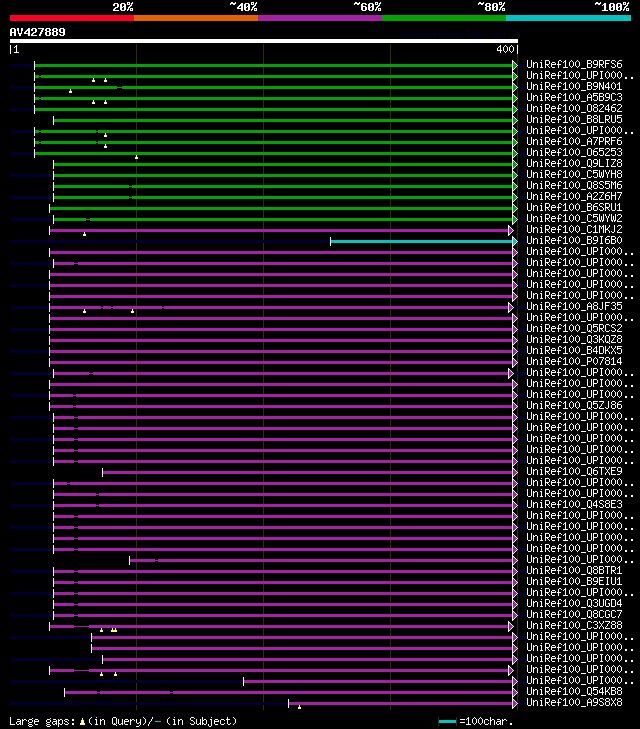Click the 'Large gaps' legend text
640x729 pixels.
pyautogui.click(x=42, y=722)
